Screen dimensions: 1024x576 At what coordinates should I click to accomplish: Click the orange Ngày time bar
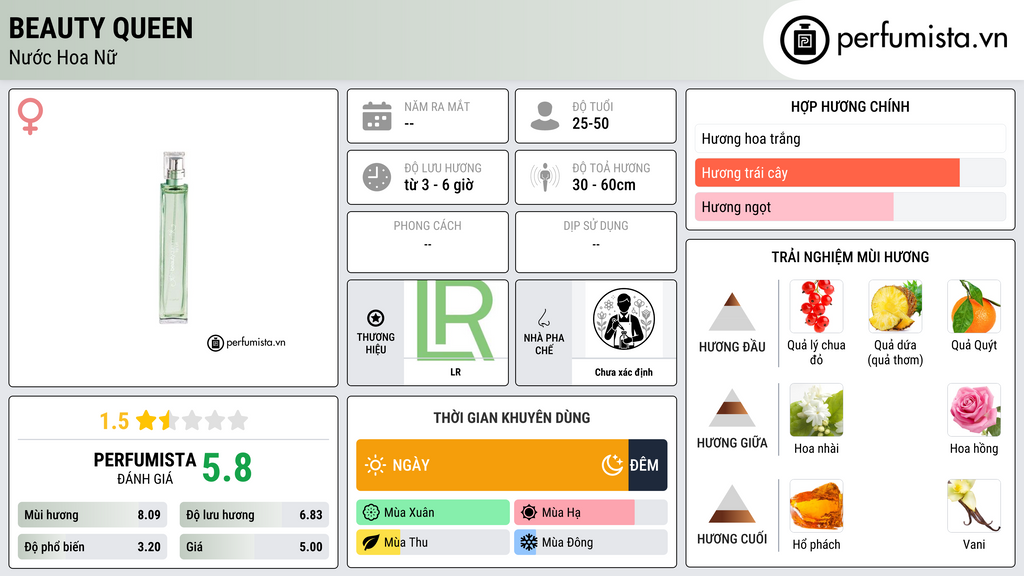[x=492, y=465]
